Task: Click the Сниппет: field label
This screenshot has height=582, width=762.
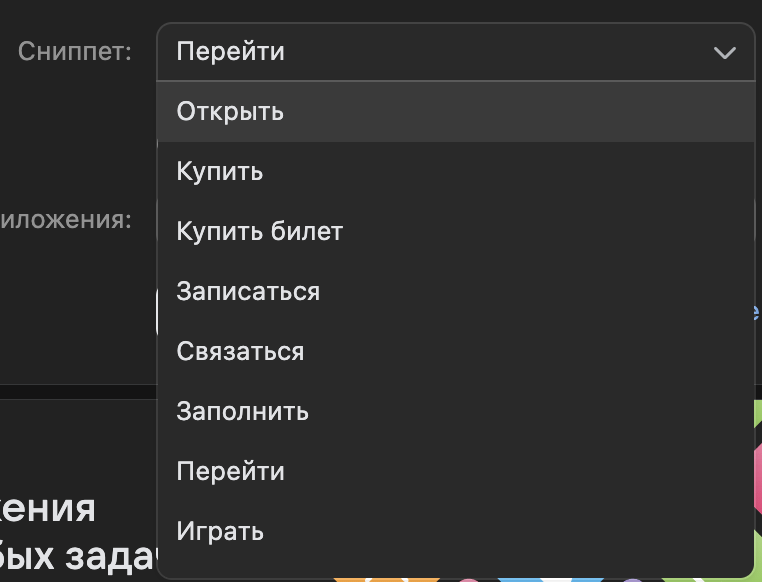Action: coord(75,52)
